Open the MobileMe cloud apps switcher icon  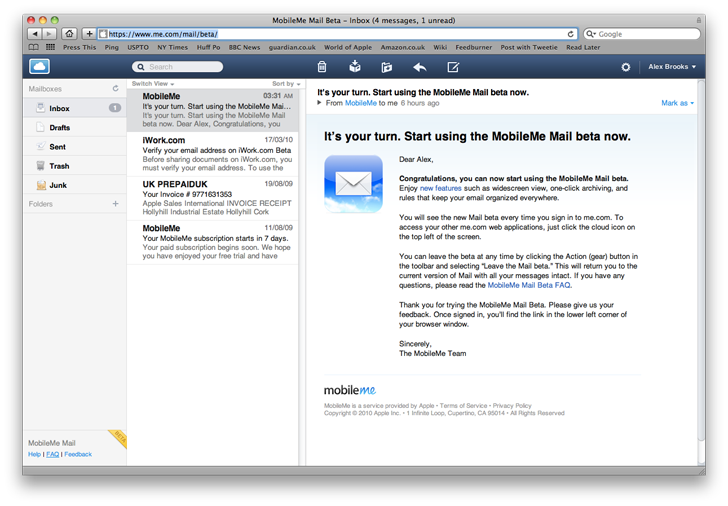click(39, 66)
